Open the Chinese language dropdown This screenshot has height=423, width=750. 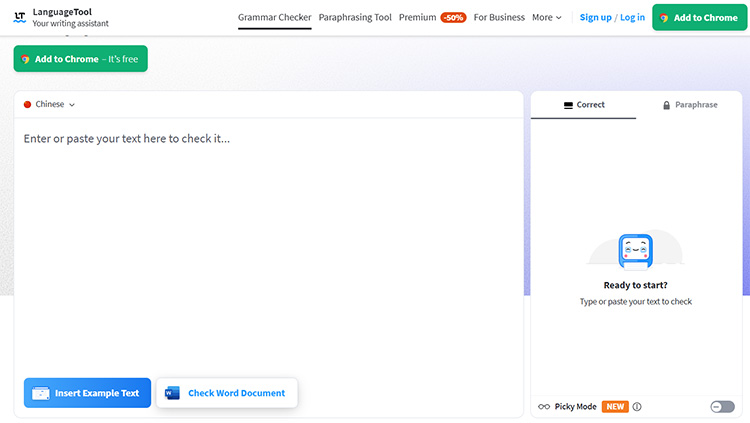[x=49, y=104]
